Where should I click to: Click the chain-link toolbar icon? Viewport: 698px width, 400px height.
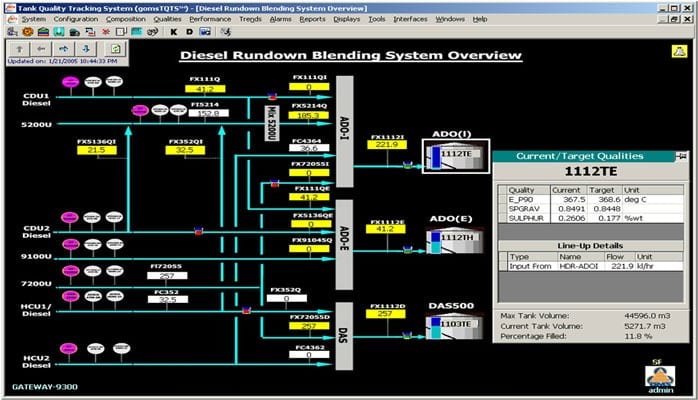click(x=153, y=32)
